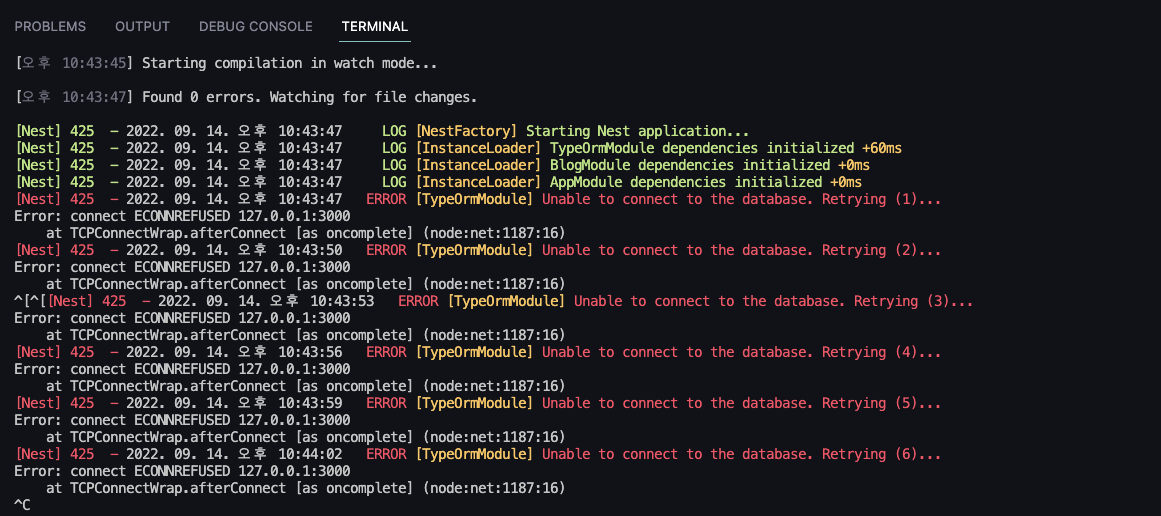
Task: Click the 'Retrying (3)' error line
Action: 494,301
